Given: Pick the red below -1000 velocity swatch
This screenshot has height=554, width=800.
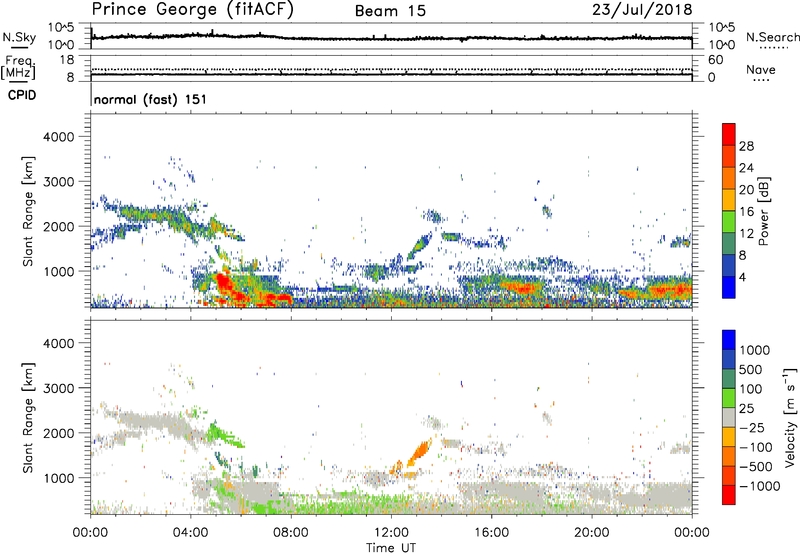Looking at the screenshot, I should (x=729, y=495).
